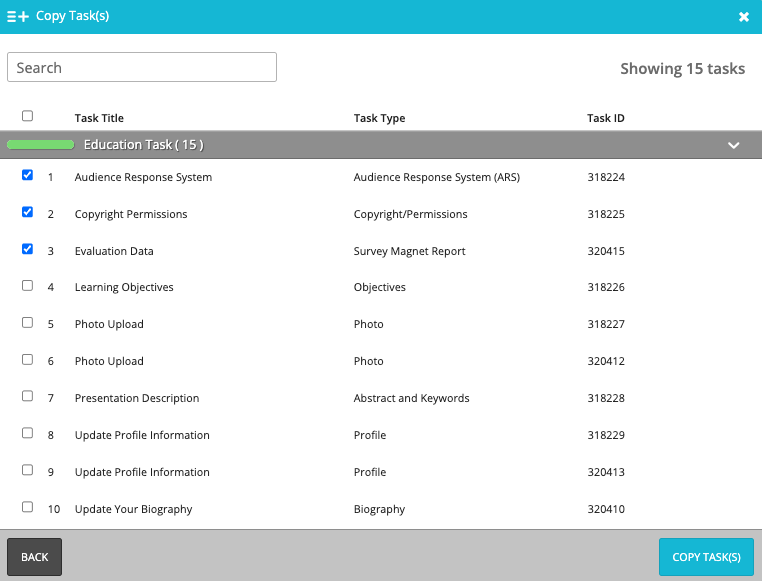Click Audience Response System (ARS) task type

point(437,177)
